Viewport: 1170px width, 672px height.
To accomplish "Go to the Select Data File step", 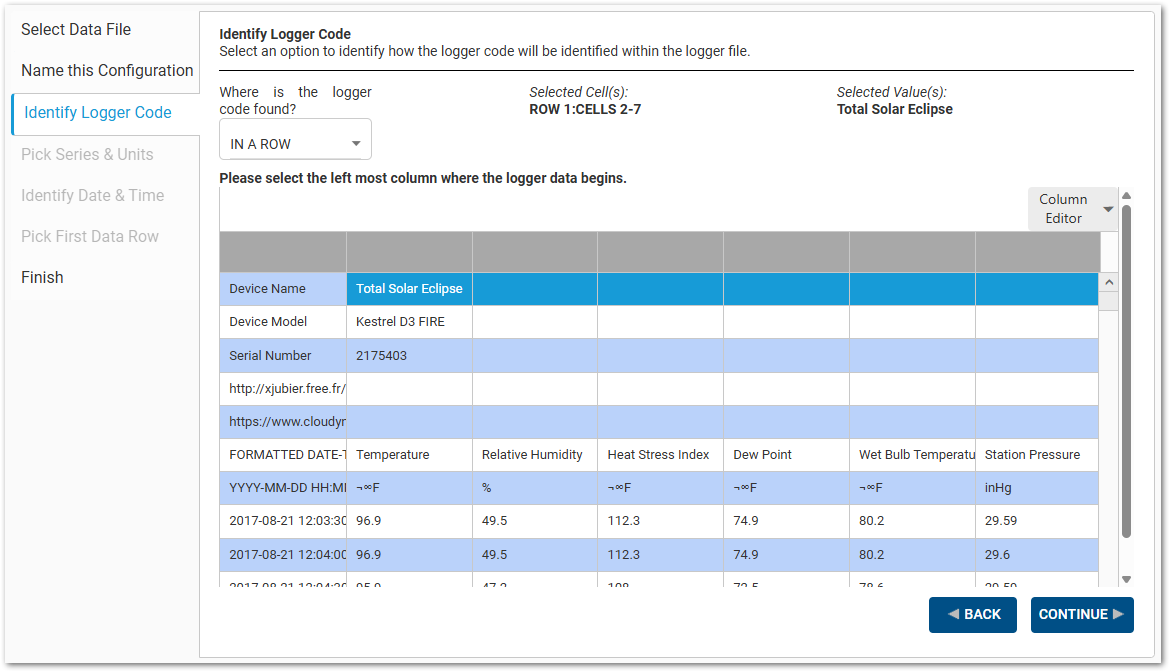I will (x=76, y=29).
